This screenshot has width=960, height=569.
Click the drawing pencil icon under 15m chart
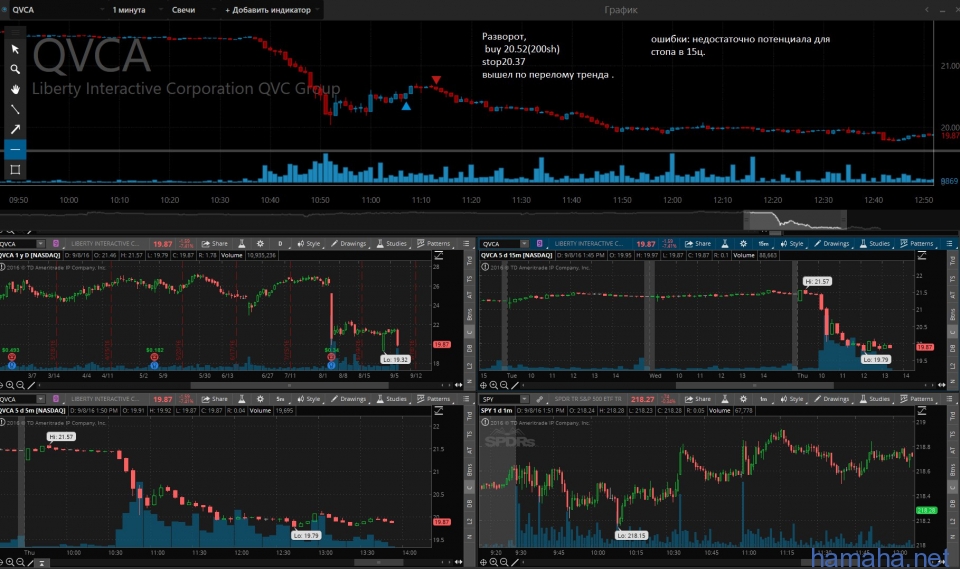pyautogui.click(x=515, y=385)
